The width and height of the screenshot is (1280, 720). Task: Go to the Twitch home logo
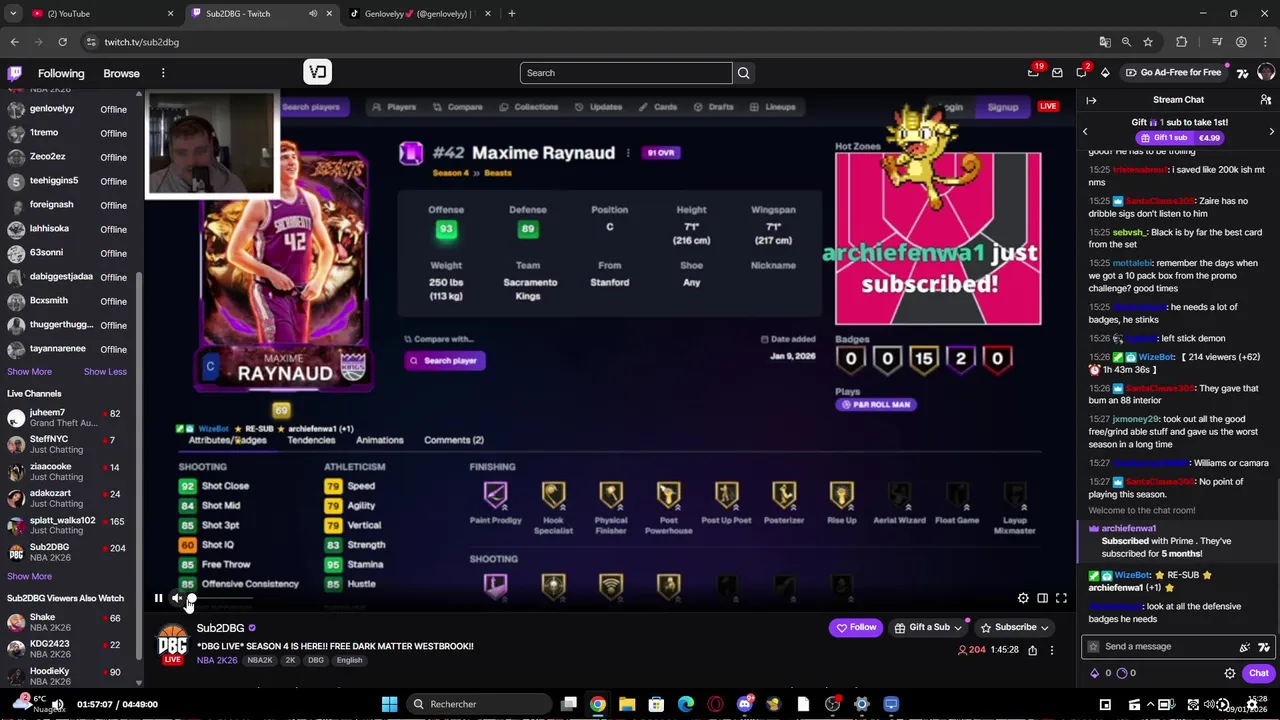pos(15,73)
